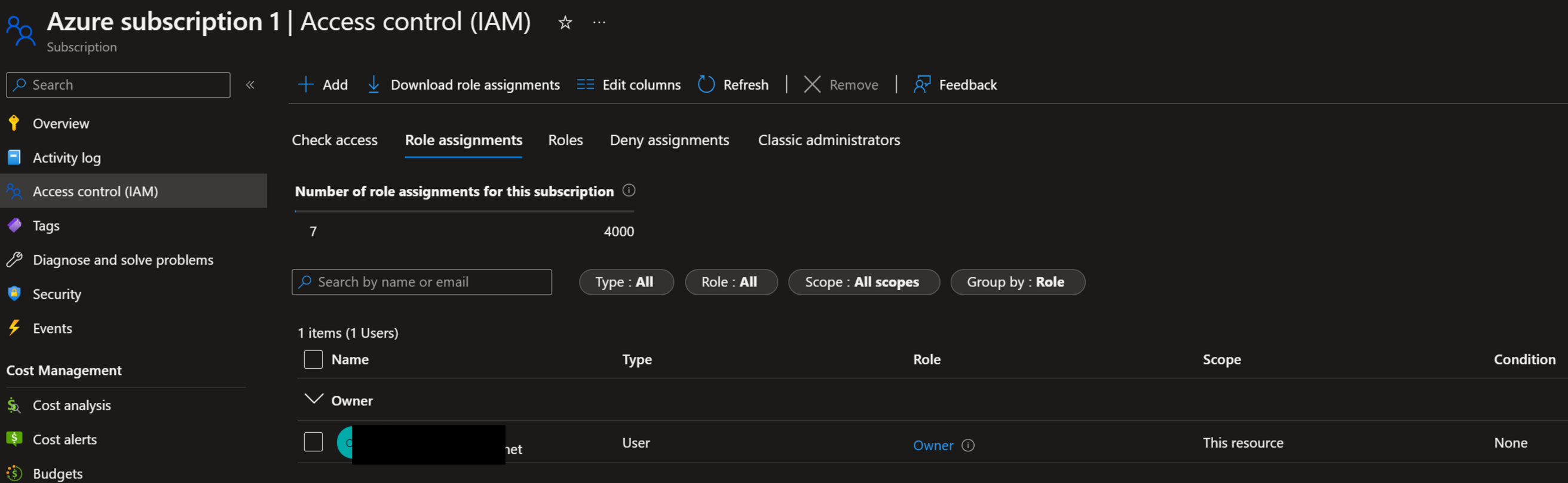The image size is (1568, 483).
Task: Sort by the Name column header
Action: point(350,359)
